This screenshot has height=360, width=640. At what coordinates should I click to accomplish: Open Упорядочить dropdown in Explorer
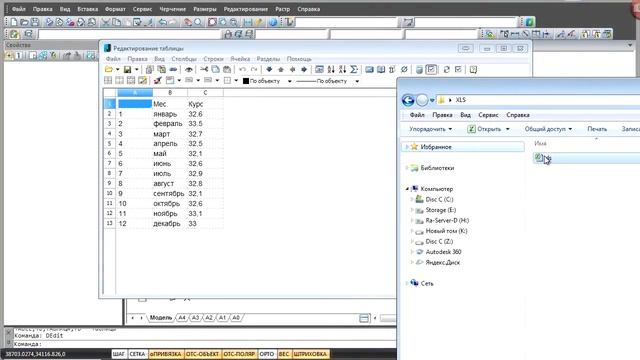431,129
